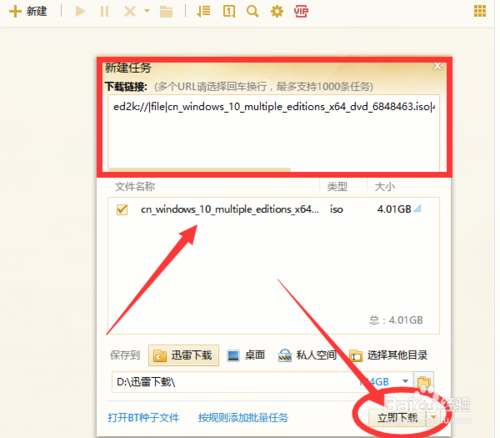
Task: Click the 立即下载 button
Action: point(397,417)
